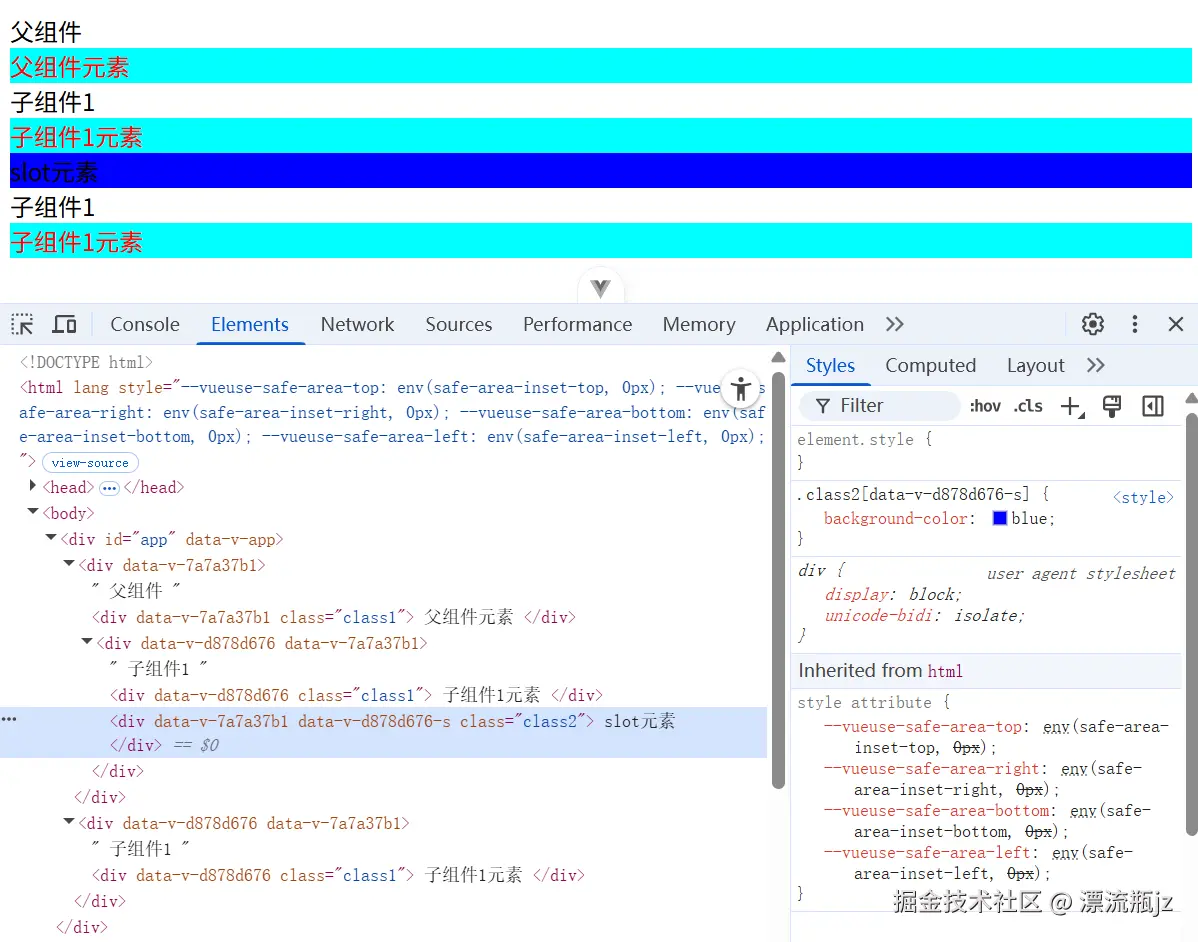
Task: Collapse the body element in DOM tree
Action: [32, 512]
